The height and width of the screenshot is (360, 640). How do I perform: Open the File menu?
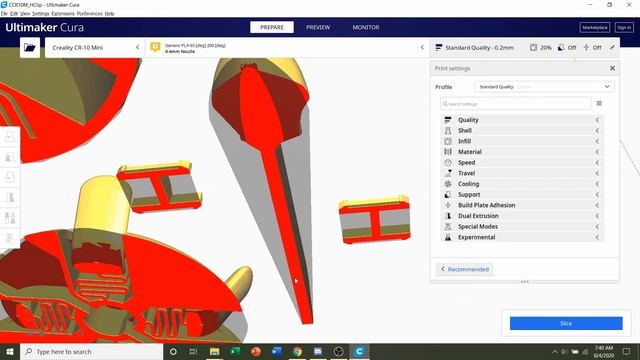[4, 13]
